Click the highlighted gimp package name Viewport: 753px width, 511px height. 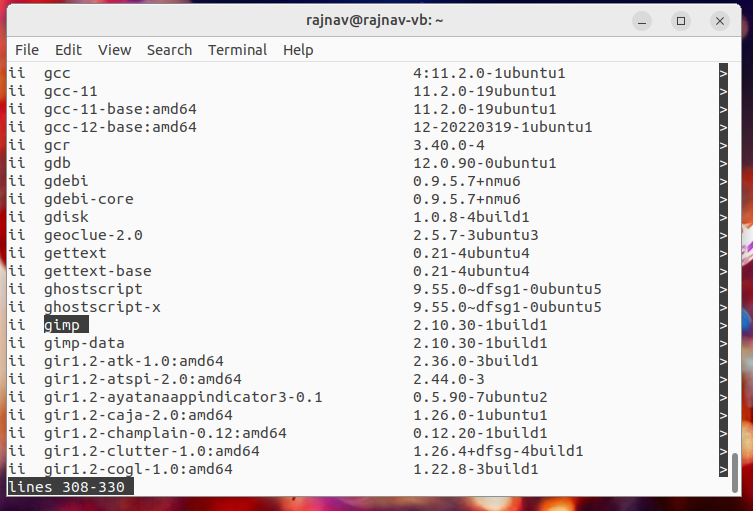click(x=66, y=325)
